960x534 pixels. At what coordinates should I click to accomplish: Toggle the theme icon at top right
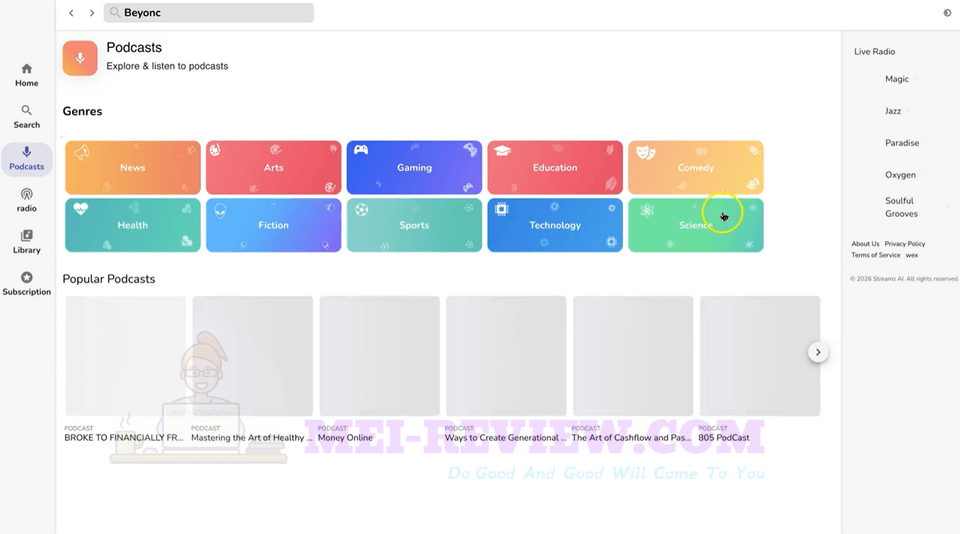947,13
